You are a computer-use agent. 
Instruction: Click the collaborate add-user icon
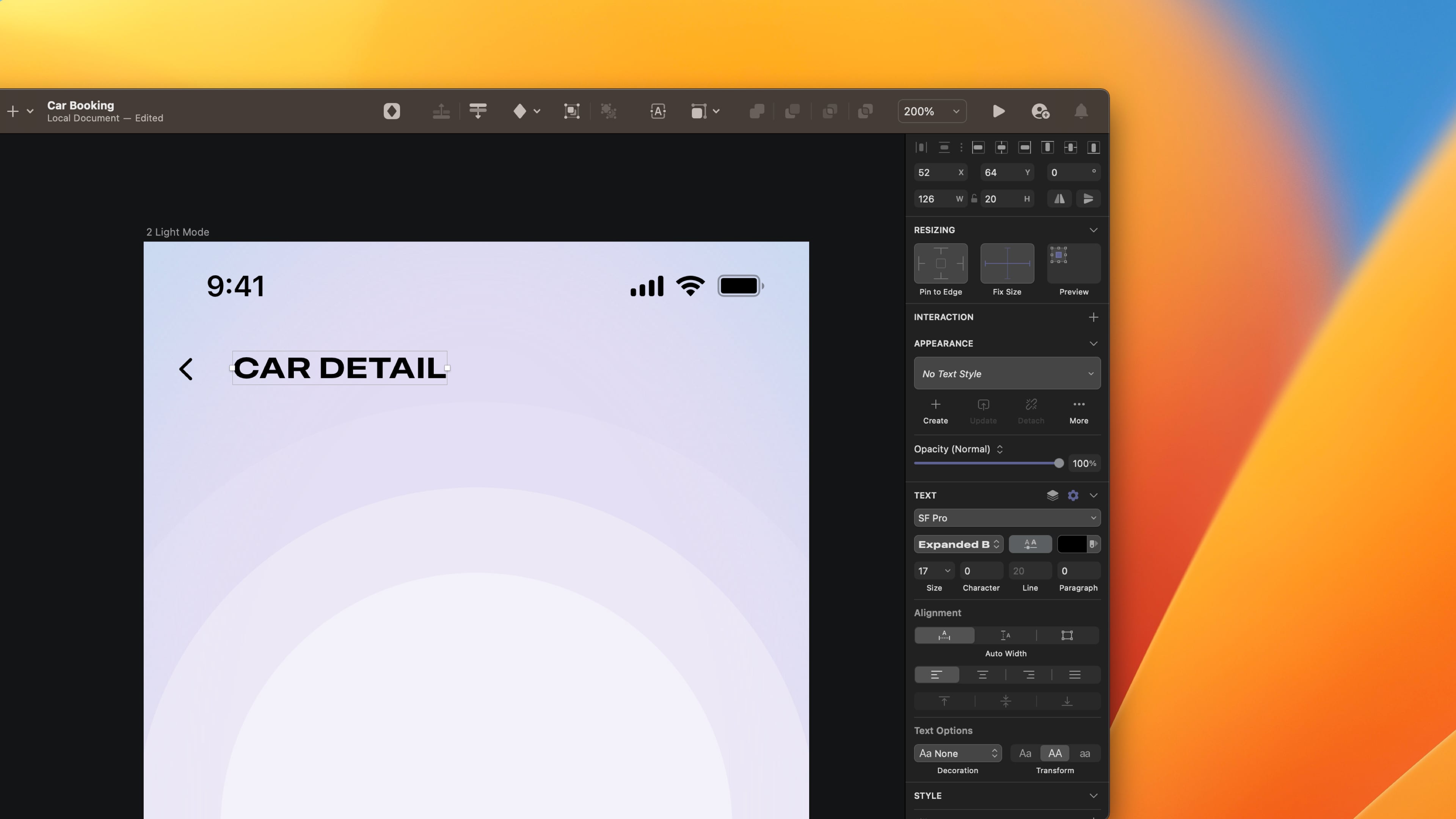(x=1040, y=111)
